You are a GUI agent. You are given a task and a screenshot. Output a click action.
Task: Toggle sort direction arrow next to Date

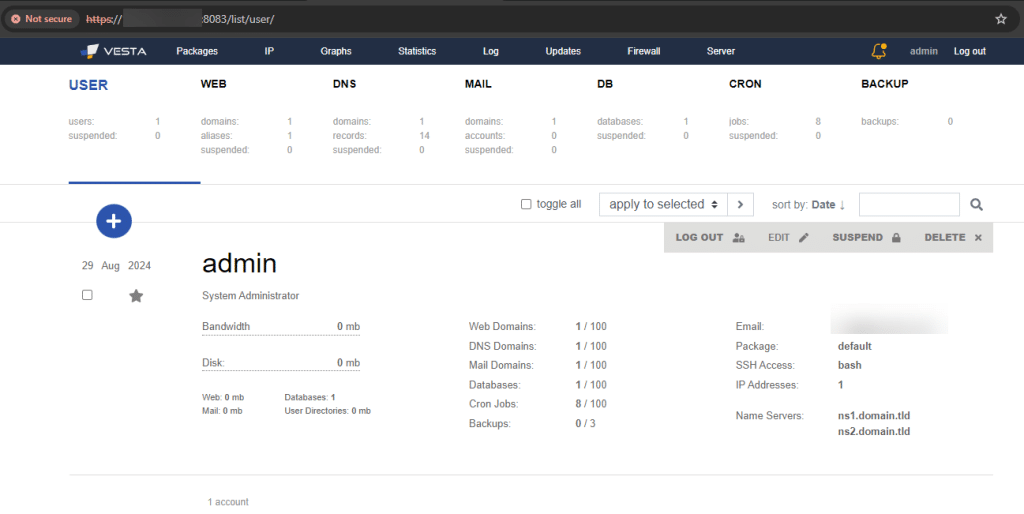pos(842,204)
